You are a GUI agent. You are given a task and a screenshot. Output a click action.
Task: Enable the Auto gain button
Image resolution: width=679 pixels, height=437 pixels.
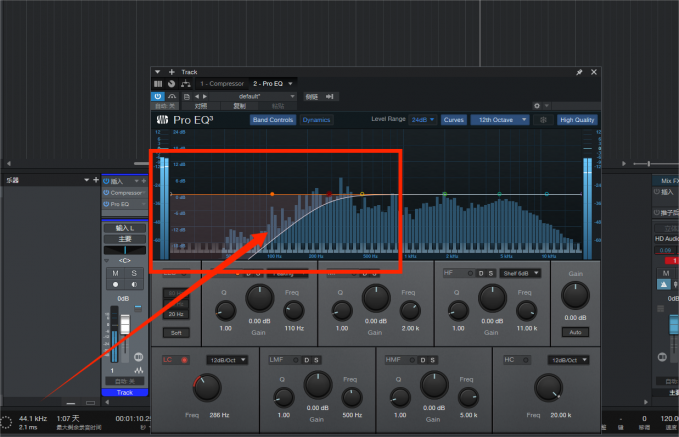575,332
